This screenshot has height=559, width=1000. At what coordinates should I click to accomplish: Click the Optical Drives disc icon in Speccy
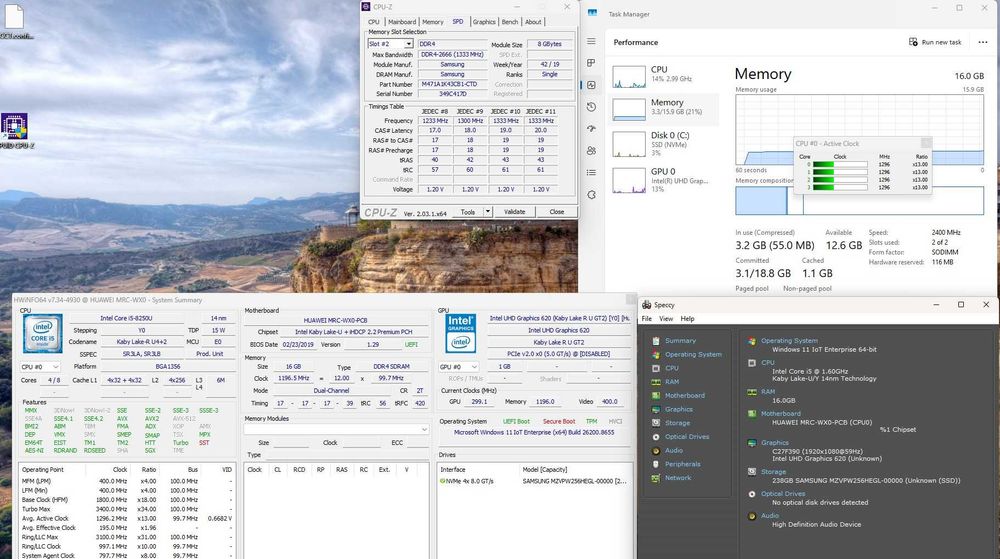pyautogui.click(x=656, y=437)
